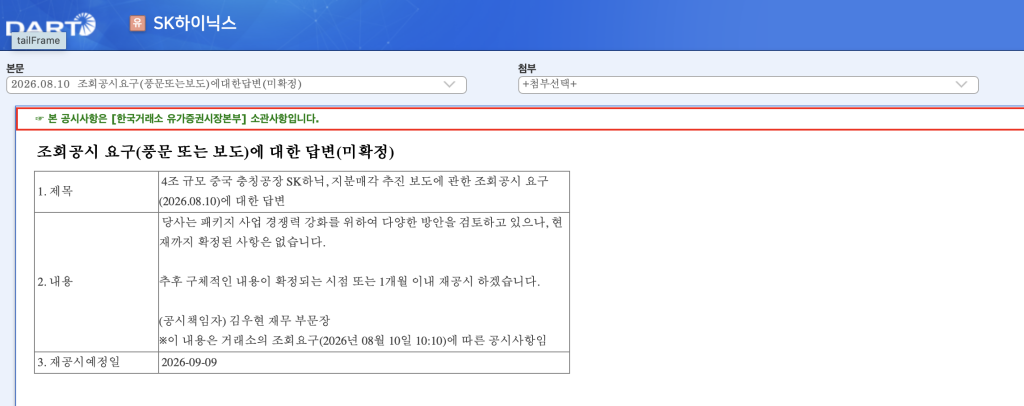Click the (공시책임자) 김우현 재무 부문장 line
The width and height of the screenshot is (1024, 406).
pyautogui.click(x=245, y=322)
